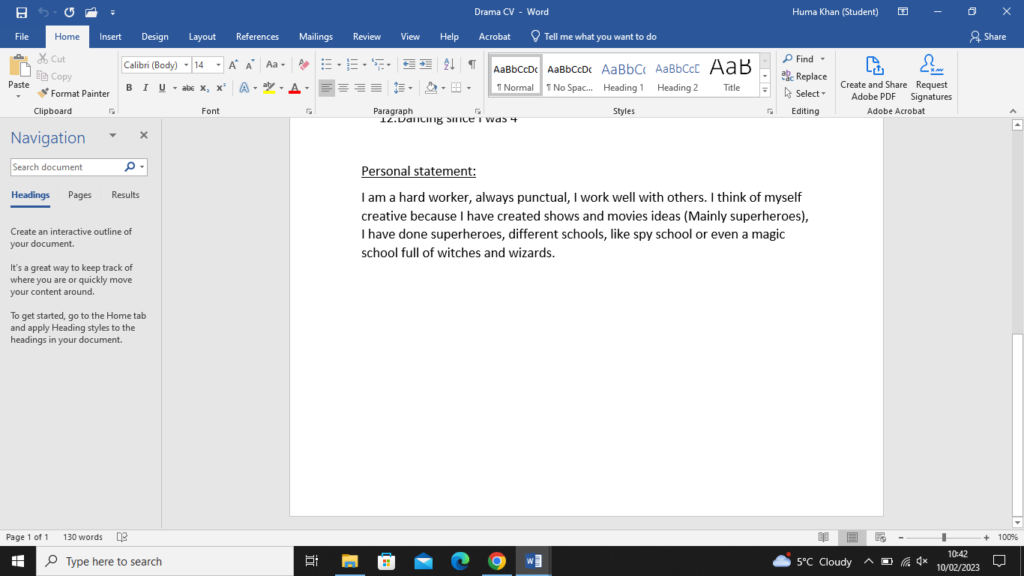This screenshot has width=1024, height=576.
Task: Center align the paragraph text
Action: coord(344,88)
